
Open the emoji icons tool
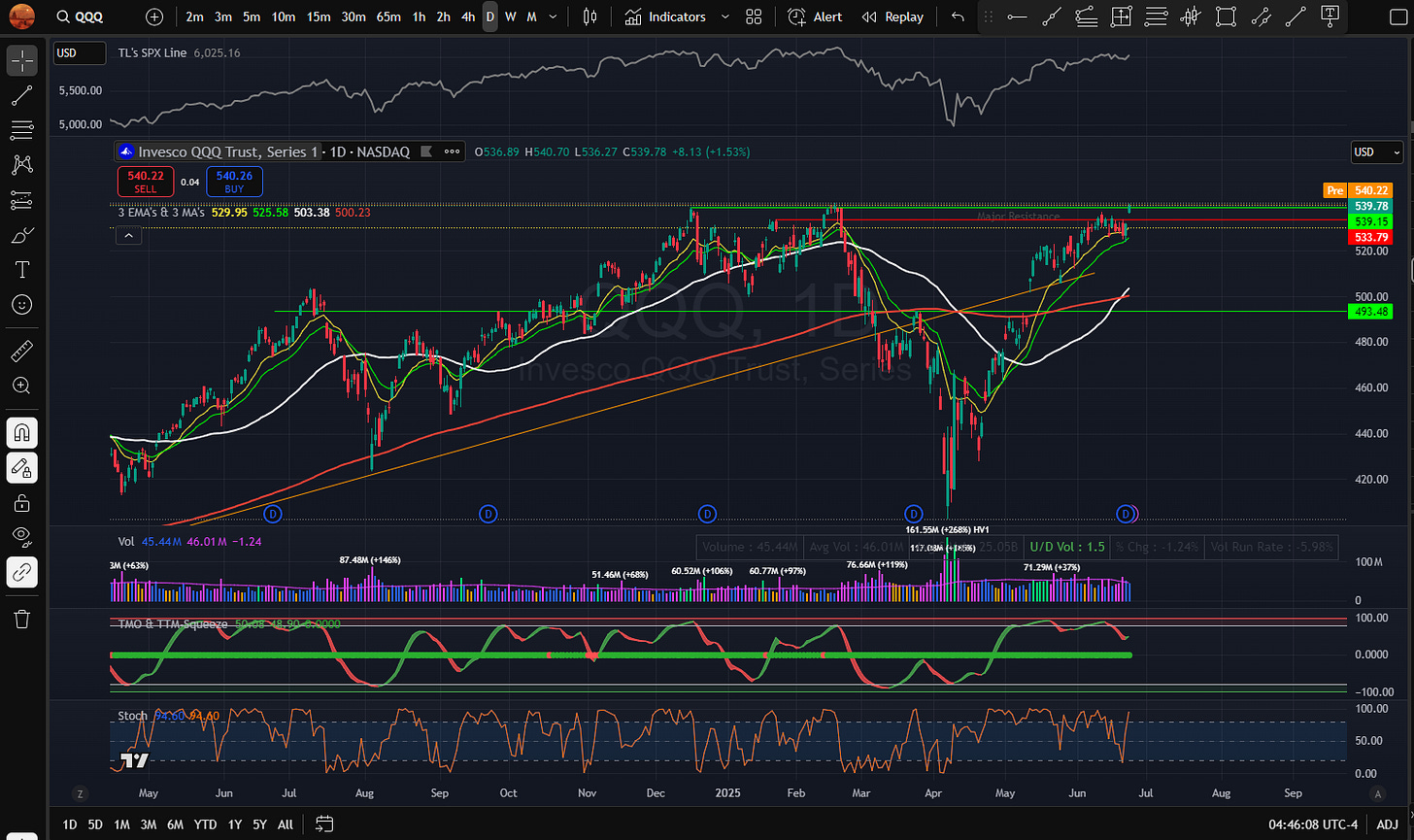point(21,304)
